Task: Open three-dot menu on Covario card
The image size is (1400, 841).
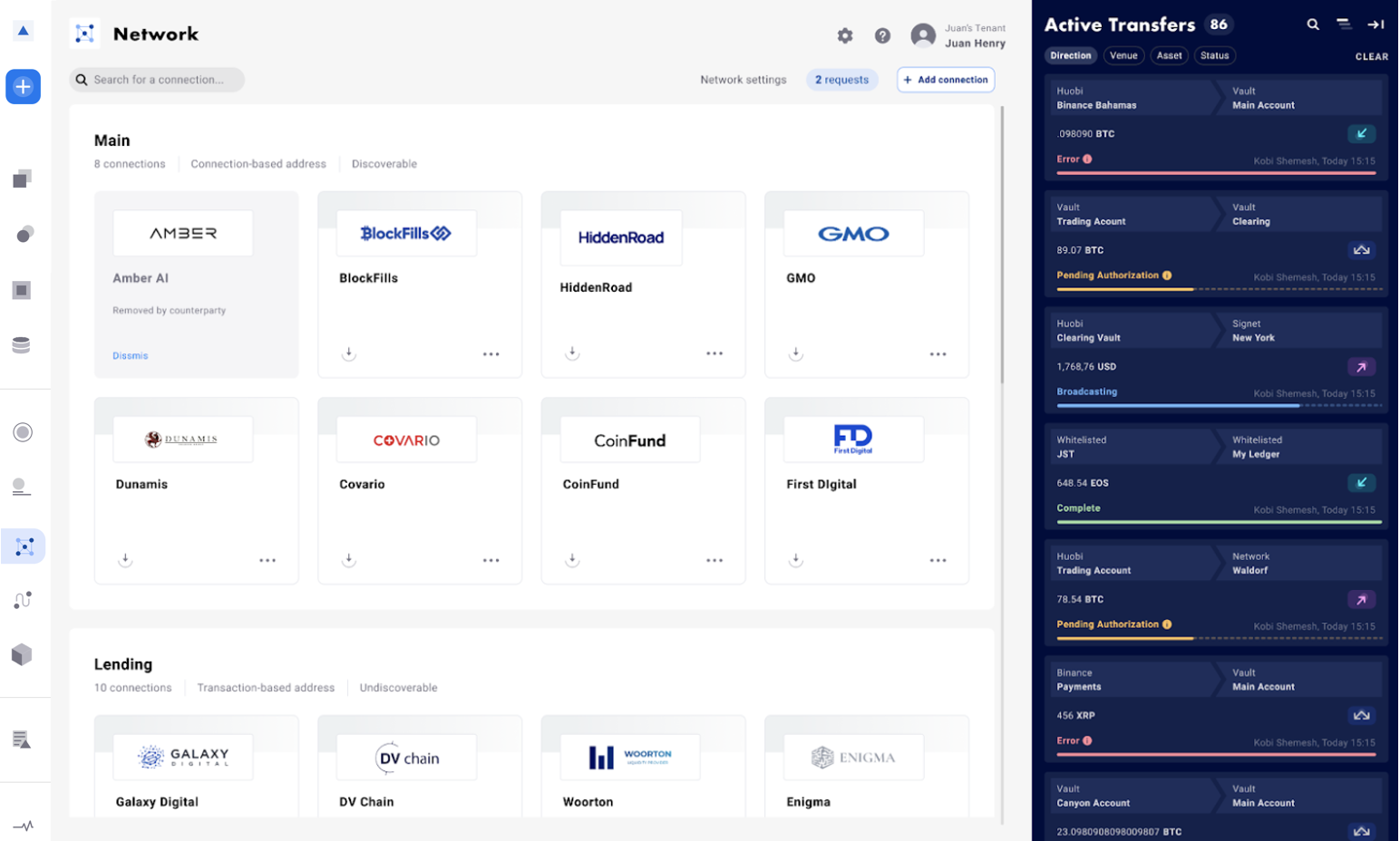Action: coord(491,561)
